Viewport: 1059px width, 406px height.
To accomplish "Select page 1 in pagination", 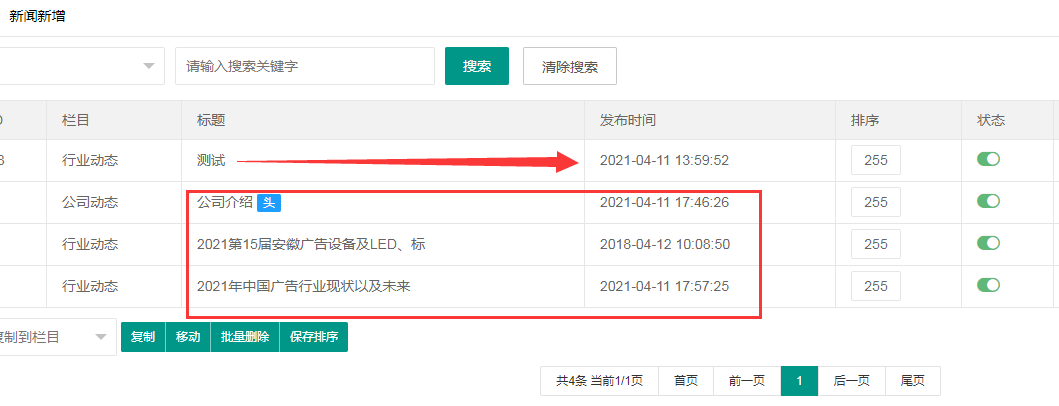I will pos(800,381).
